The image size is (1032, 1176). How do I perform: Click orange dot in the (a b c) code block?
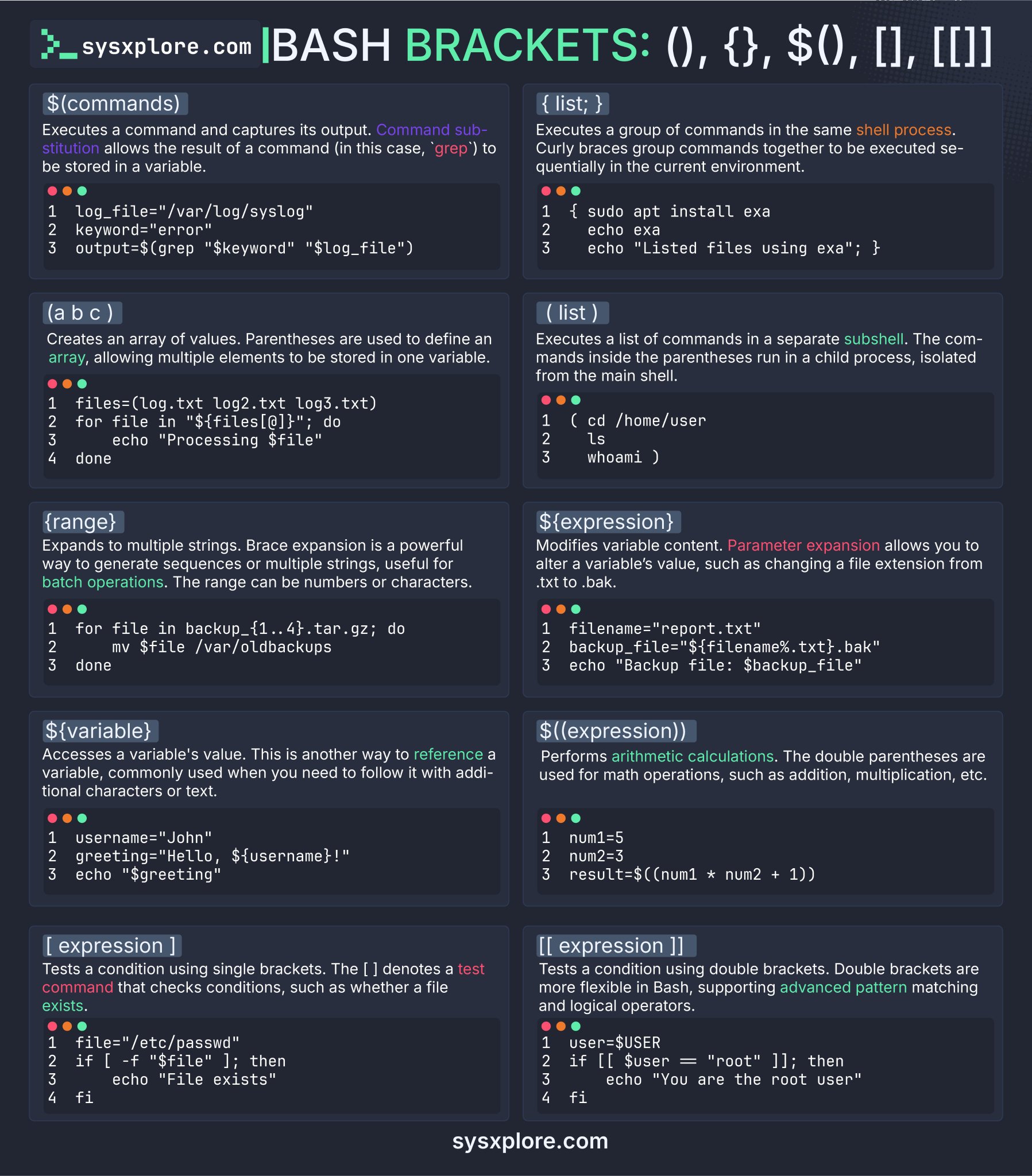tap(67, 384)
